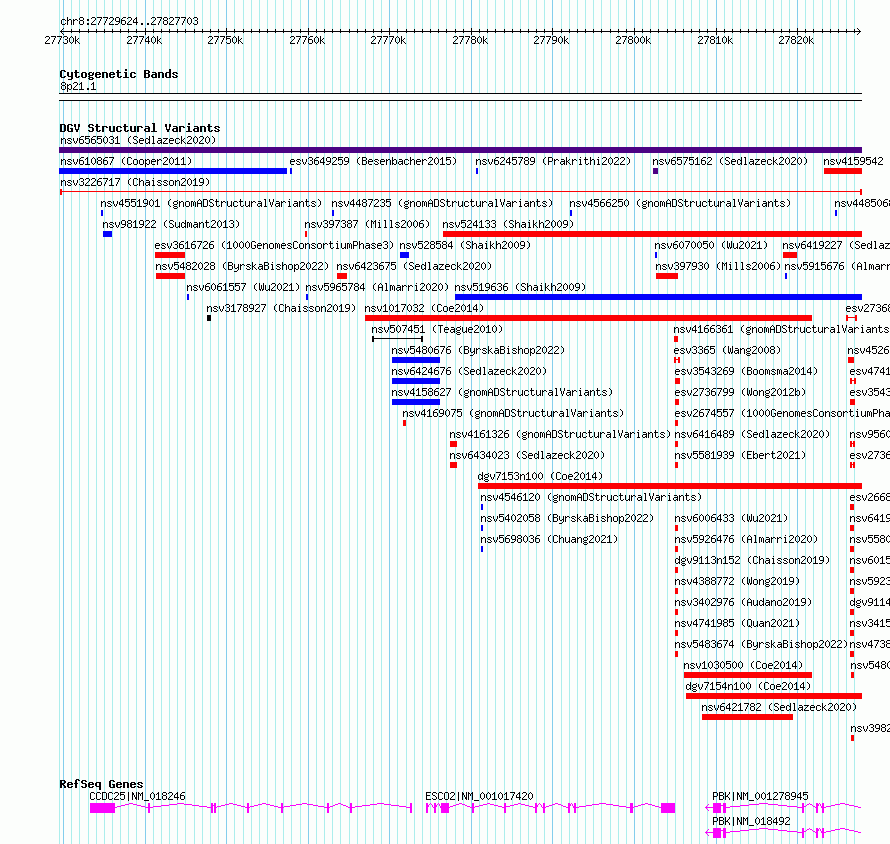Select nsv4741985 (Quan2021) label
Viewport: 890px width, 844px height.
click(x=737, y=623)
